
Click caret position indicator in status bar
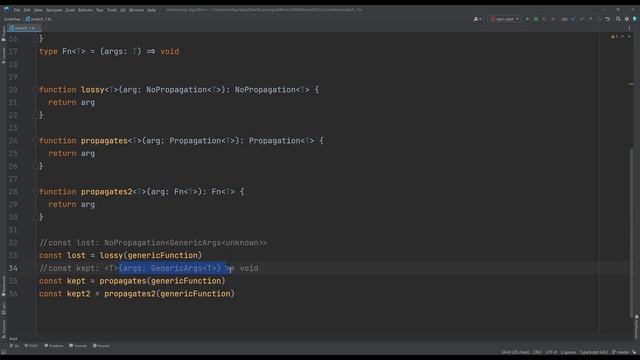(x=515, y=352)
